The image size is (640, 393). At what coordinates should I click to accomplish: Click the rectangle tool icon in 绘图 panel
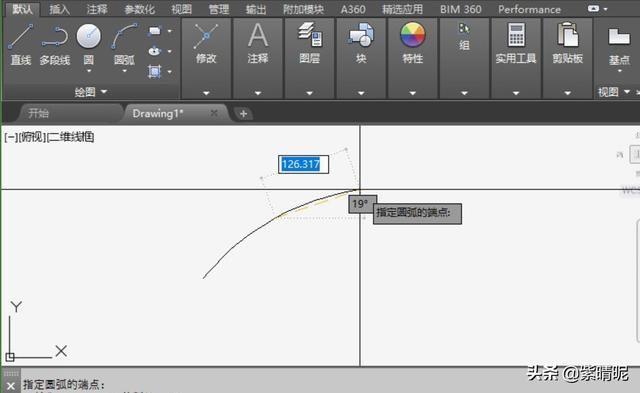click(155, 31)
